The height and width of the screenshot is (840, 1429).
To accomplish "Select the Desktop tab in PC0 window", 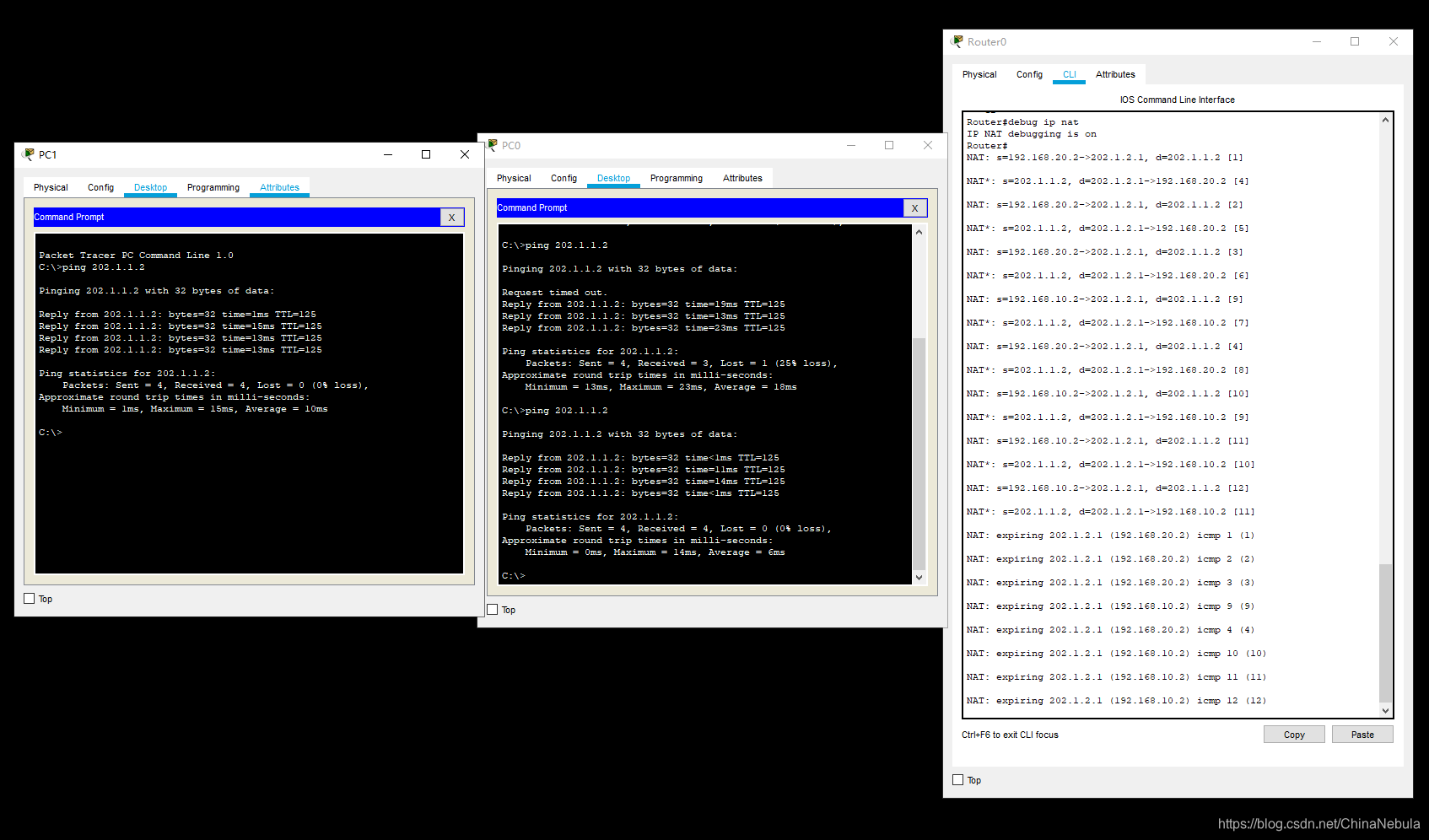I will tap(613, 178).
